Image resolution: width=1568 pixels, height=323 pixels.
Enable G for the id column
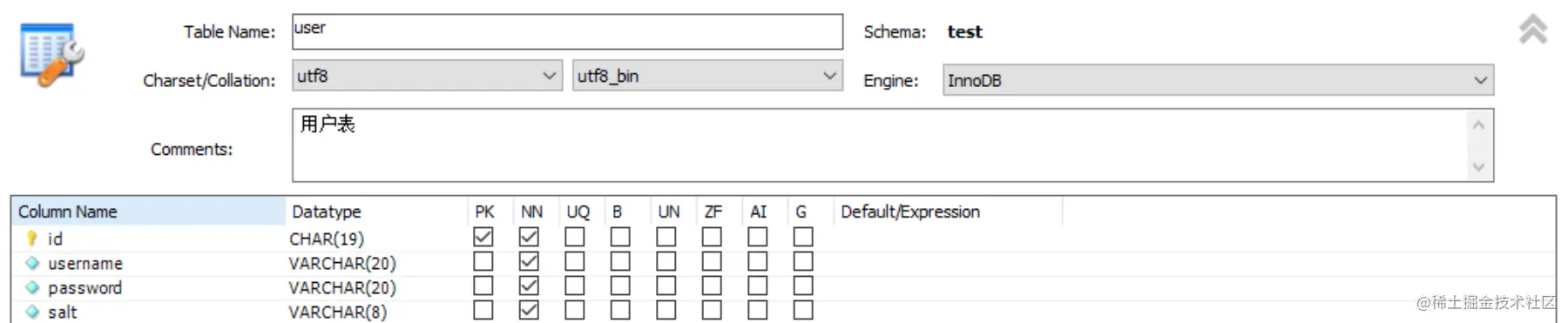tap(803, 237)
